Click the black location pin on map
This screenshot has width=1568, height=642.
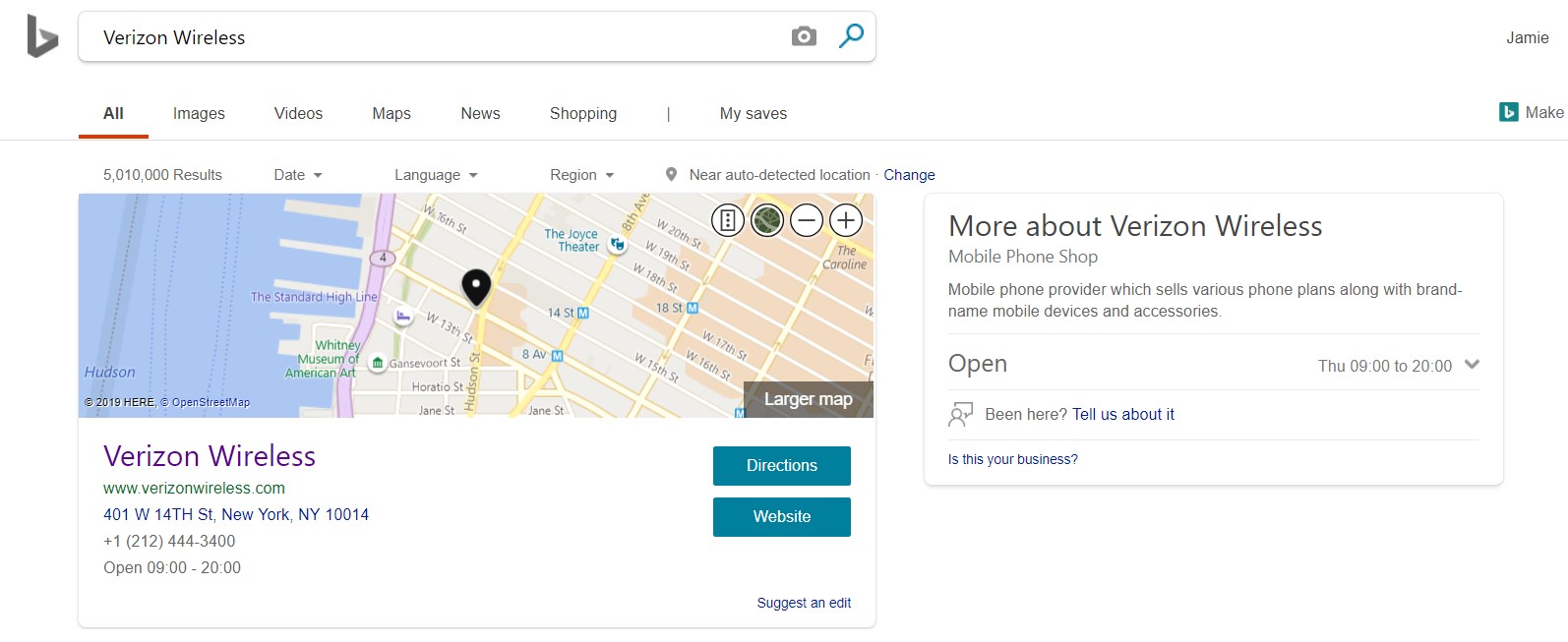(476, 287)
